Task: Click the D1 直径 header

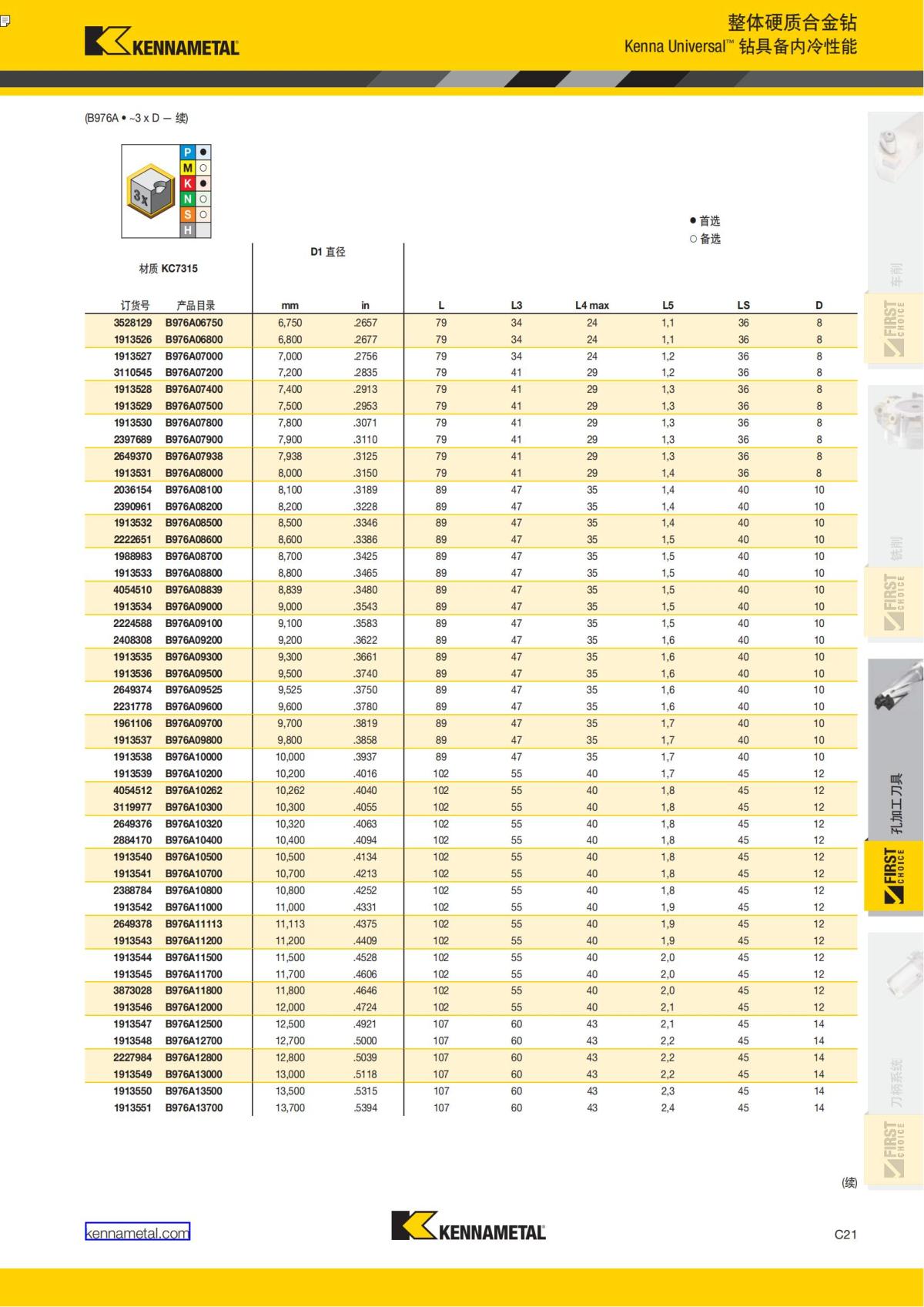Action: pyautogui.click(x=328, y=252)
